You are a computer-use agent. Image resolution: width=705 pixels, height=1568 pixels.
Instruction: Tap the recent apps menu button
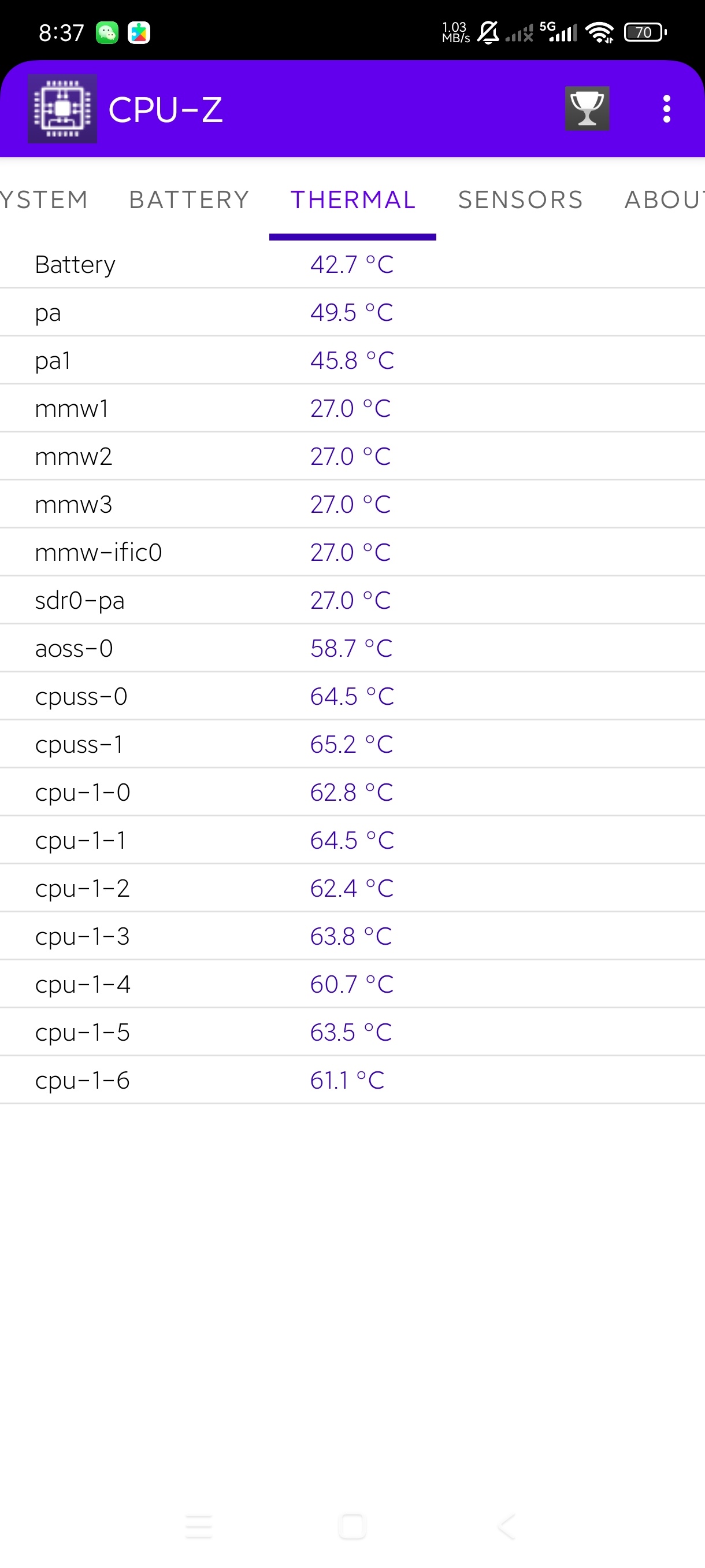click(199, 1526)
